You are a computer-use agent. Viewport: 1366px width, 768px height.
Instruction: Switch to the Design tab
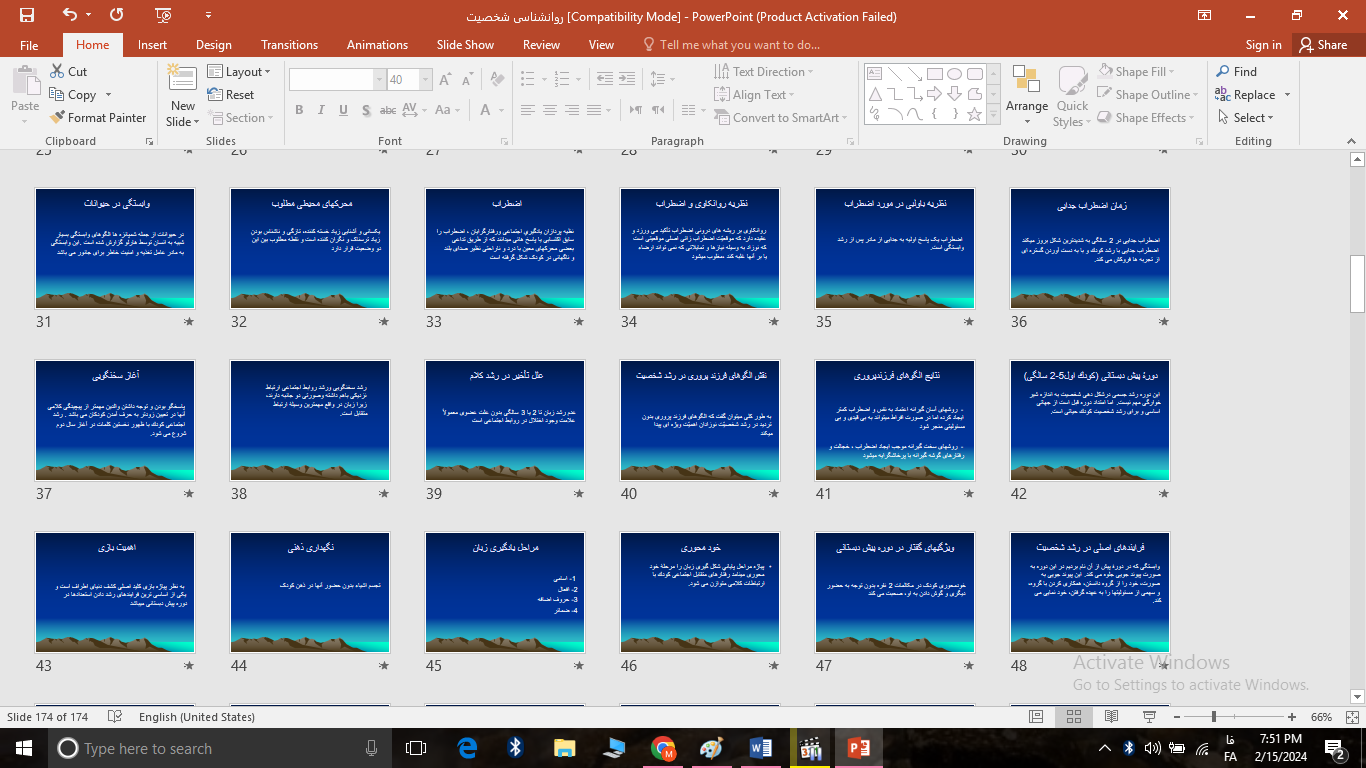[213, 45]
